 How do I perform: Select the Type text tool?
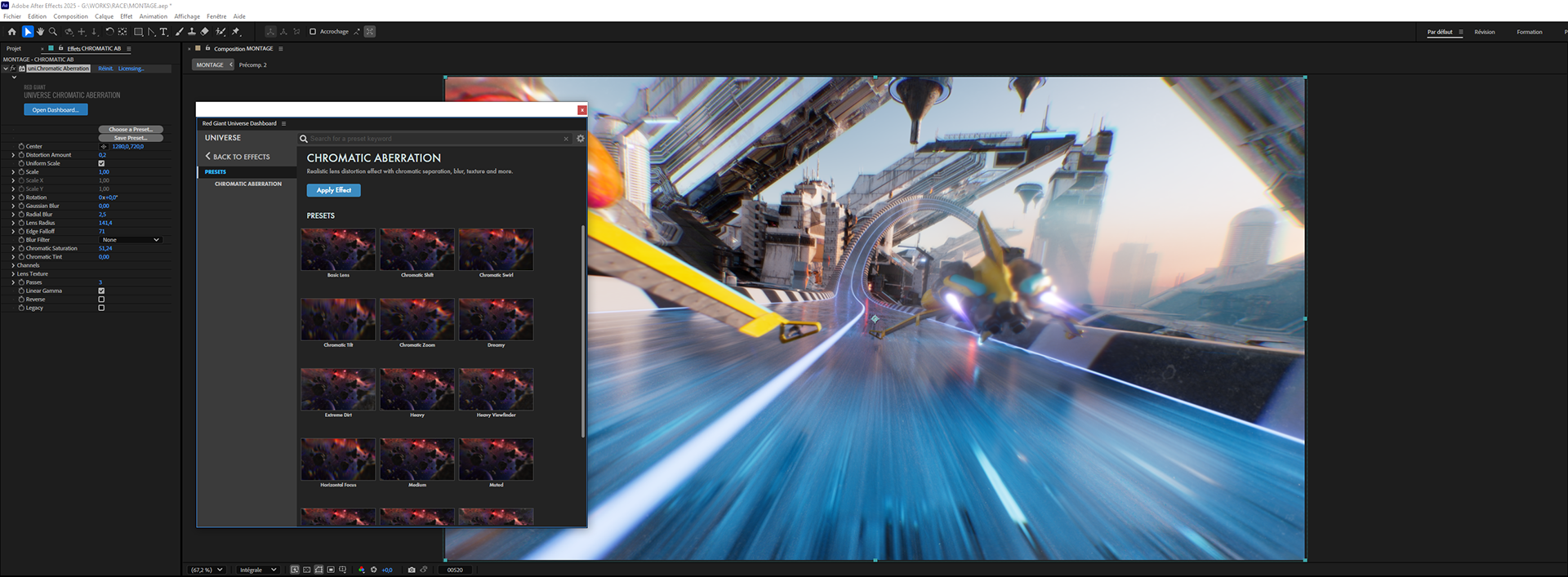click(x=163, y=32)
